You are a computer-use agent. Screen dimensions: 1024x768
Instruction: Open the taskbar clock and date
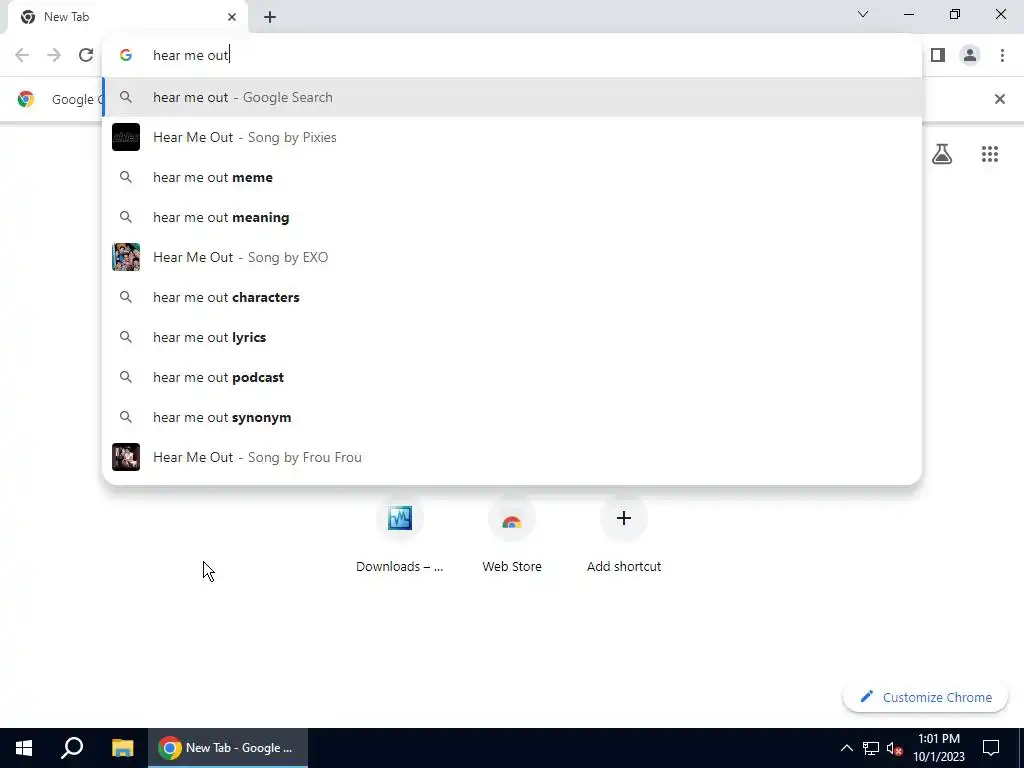coord(938,748)
